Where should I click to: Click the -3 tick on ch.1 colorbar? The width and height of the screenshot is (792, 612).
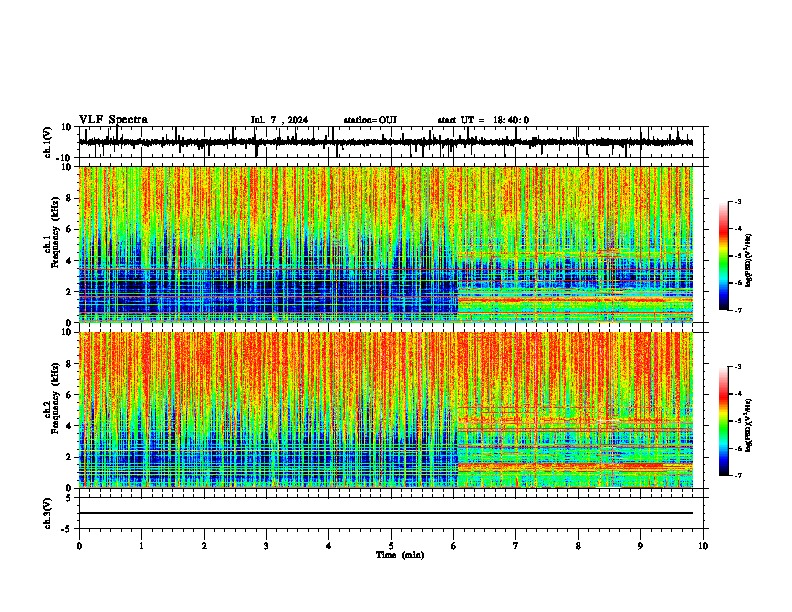[x=737, y=202]
